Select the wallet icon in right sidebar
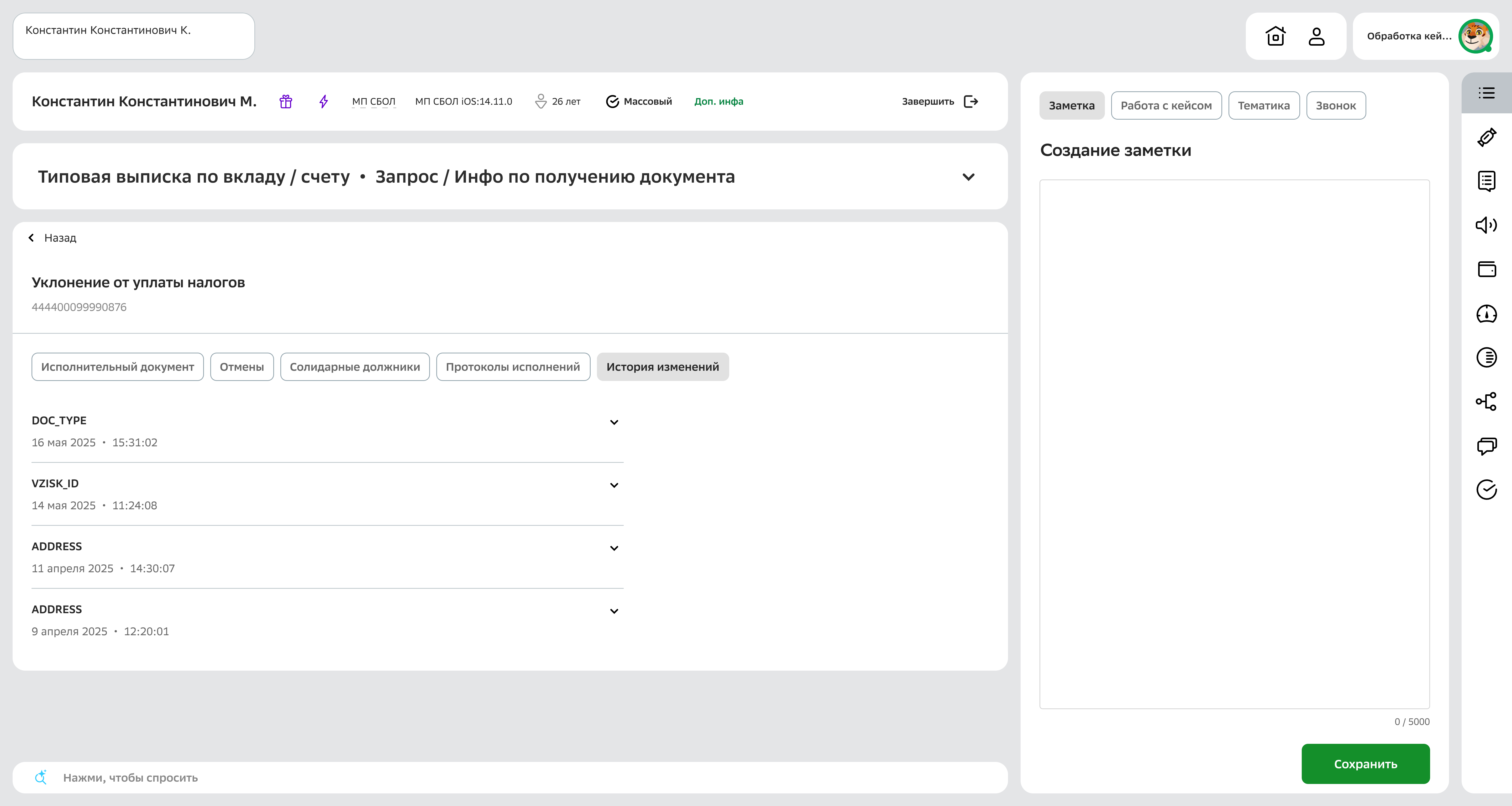The image size is (1512, 806). coord(1486,269)
